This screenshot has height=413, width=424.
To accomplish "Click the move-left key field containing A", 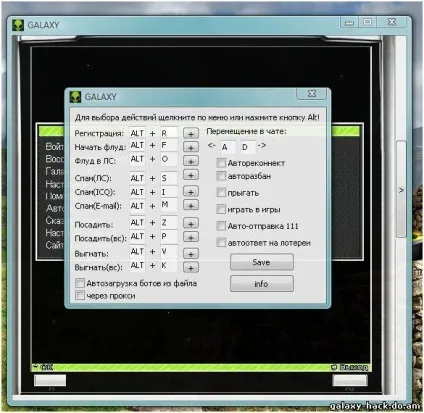I will 227,147.
